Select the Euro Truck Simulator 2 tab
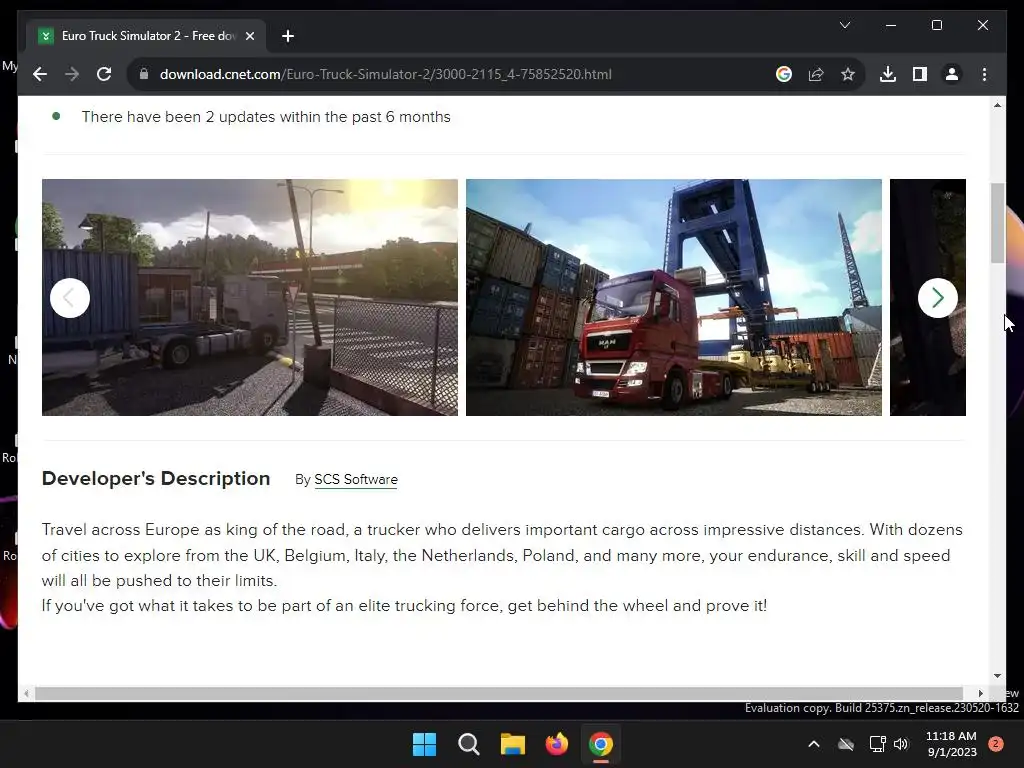Image resolution: width=1024 pixels, height=768 pixels. click(146, 36)
